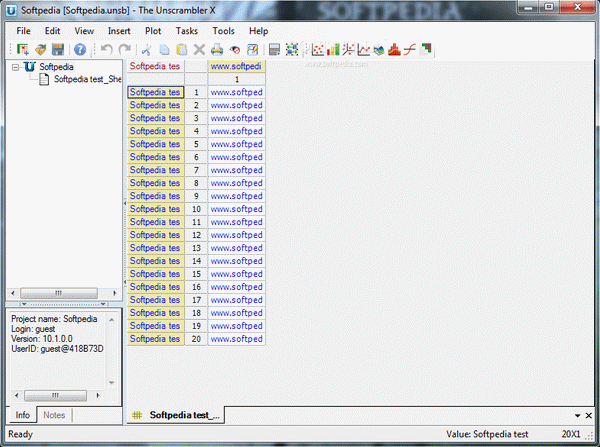Close the current sheet tab with X
The image size is (600, 447).
[x=589, y=416]
